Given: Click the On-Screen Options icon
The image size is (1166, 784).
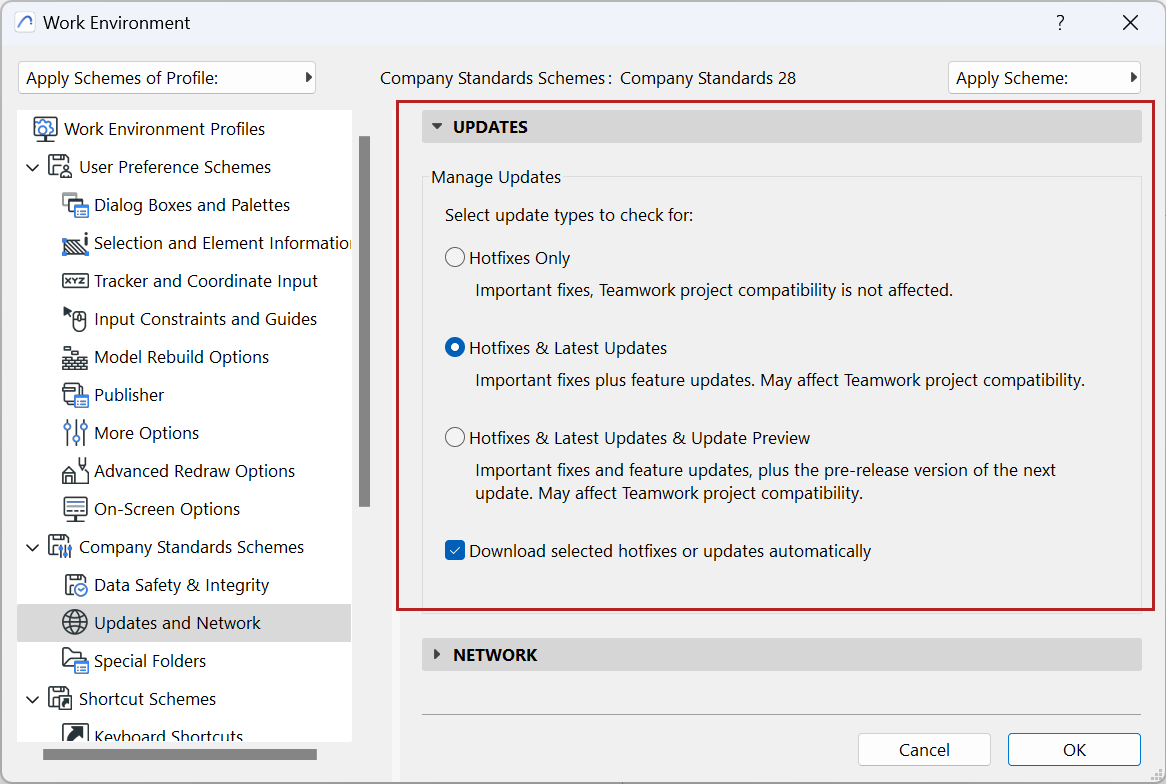Looking at the screenshot, I should coord(76,509).
